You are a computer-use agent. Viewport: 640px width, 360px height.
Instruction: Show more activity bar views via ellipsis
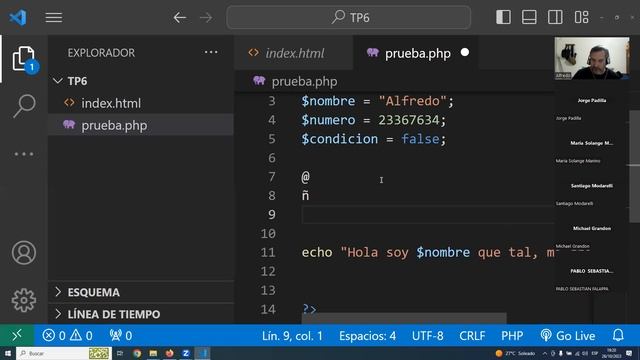tap(24, 154)
